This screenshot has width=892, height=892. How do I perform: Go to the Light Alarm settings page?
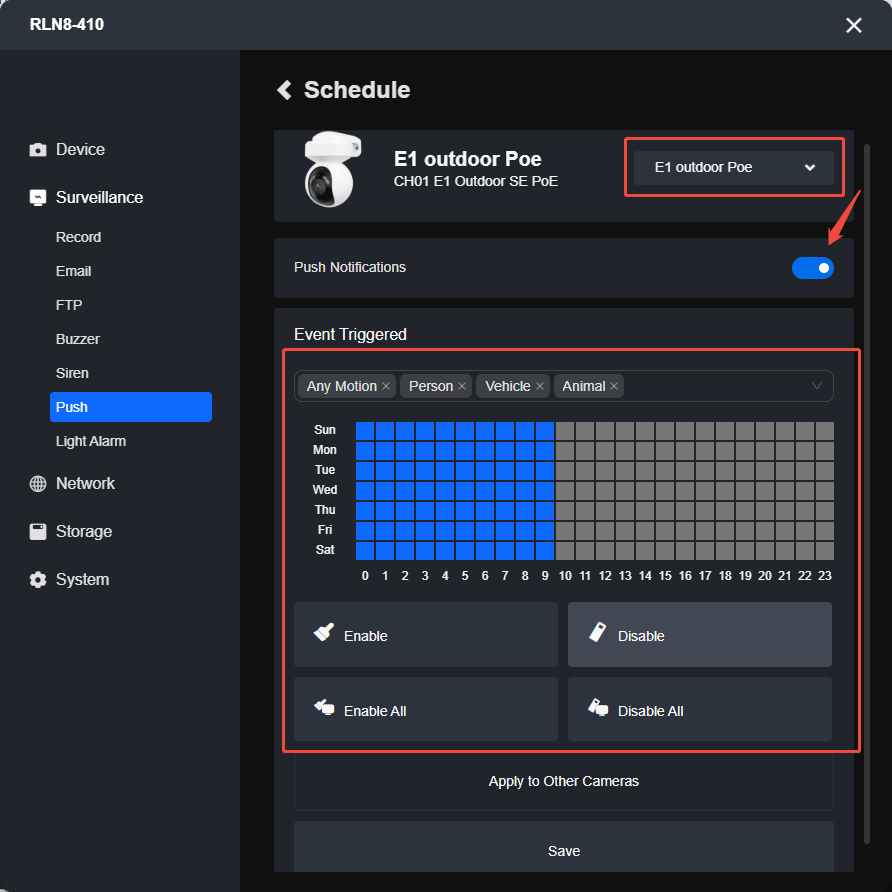90,441
